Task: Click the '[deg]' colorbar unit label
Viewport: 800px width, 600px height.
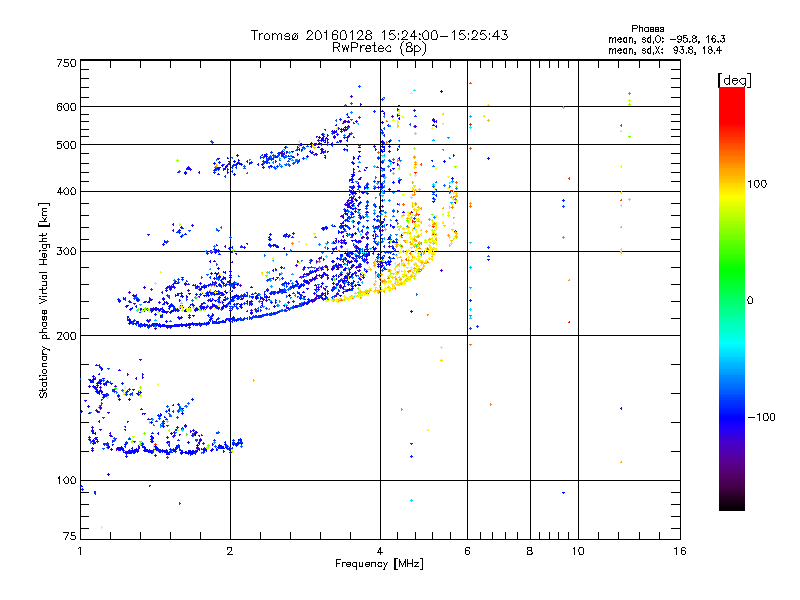Action: coord(734,80)
